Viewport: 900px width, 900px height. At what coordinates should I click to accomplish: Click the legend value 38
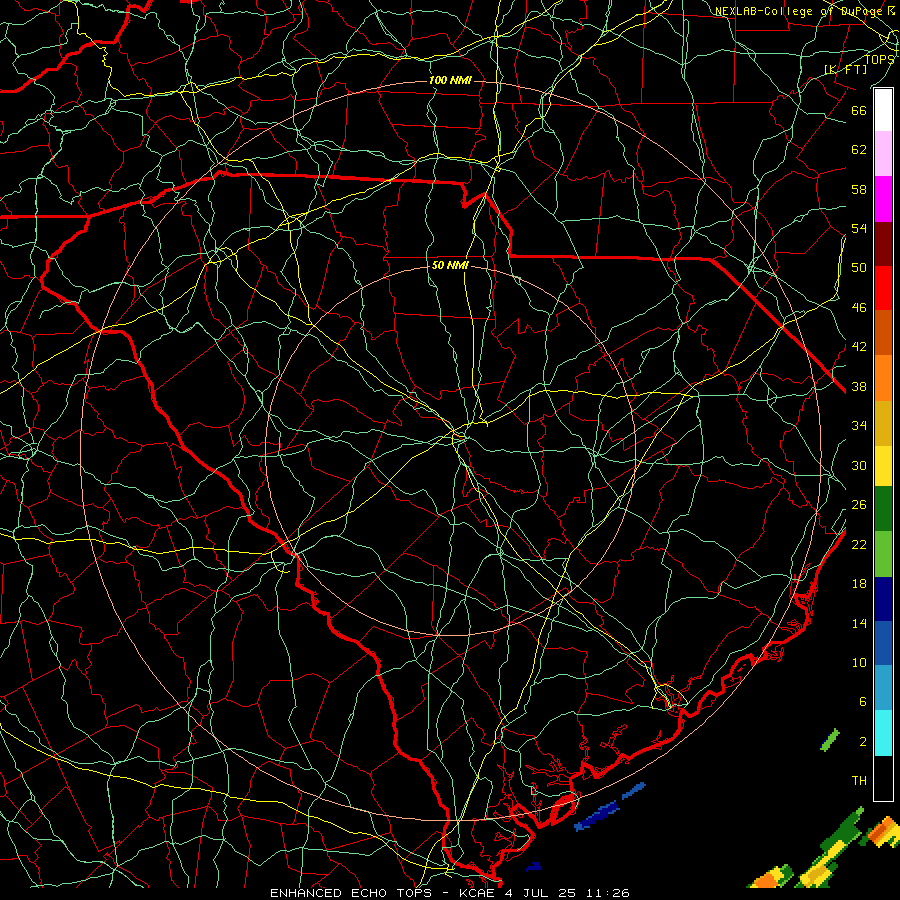click(859, 386)
